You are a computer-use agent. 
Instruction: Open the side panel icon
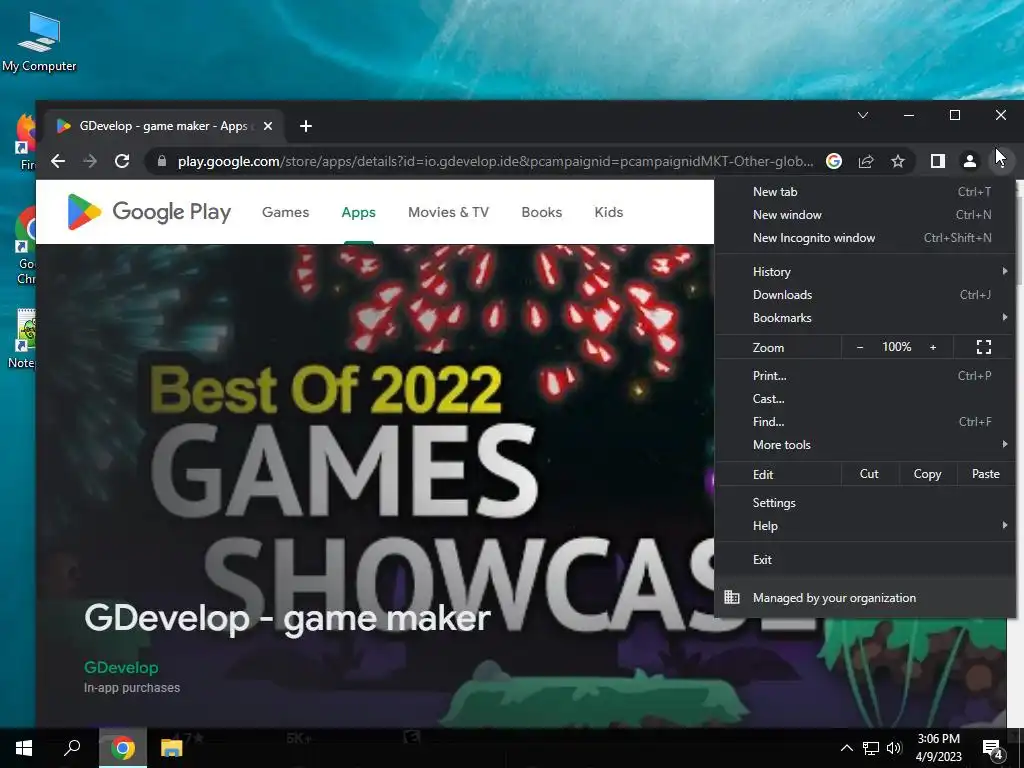coord(938,161)
